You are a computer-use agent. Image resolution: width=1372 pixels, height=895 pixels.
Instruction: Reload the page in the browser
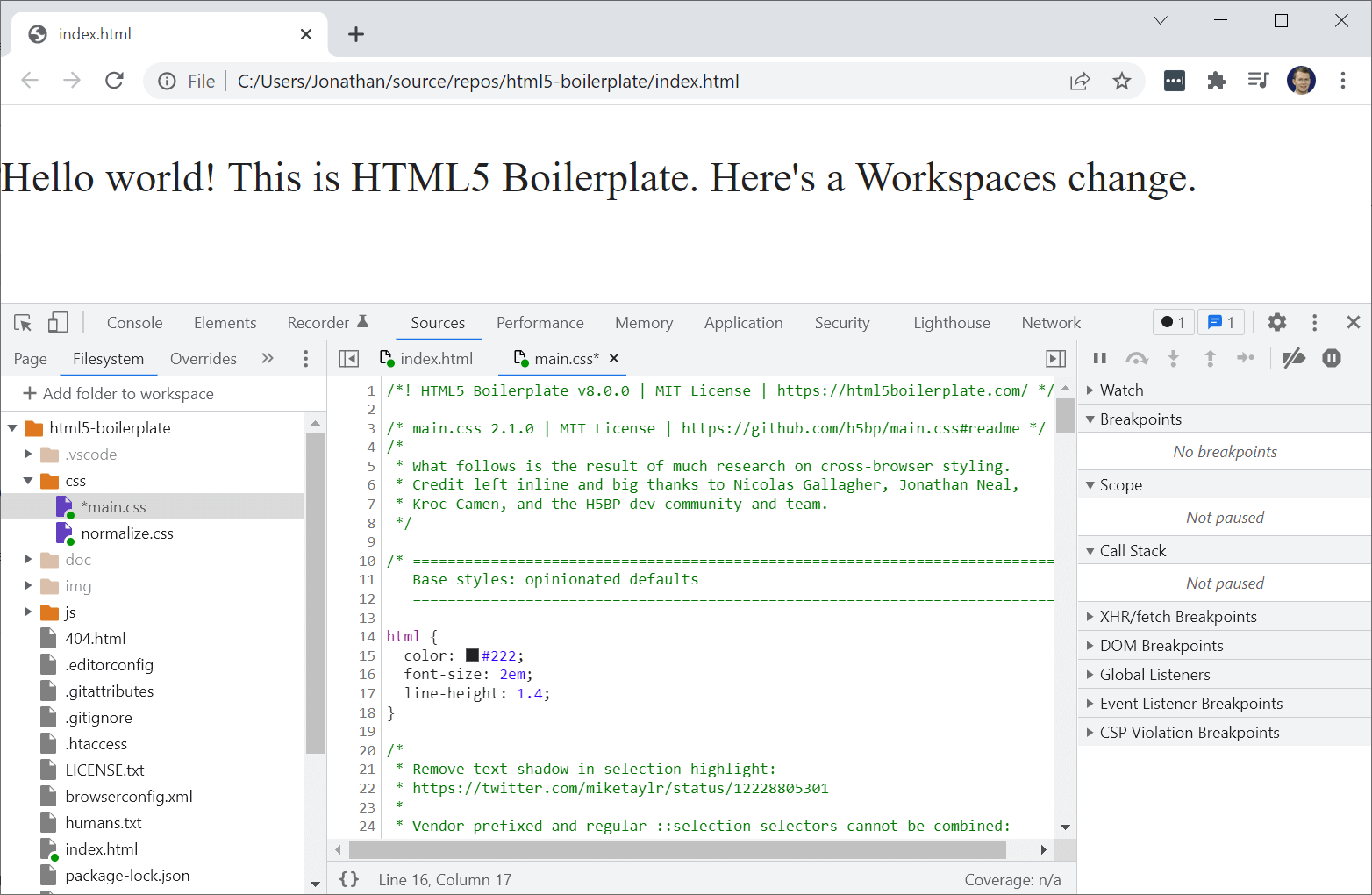pos(114,80)
